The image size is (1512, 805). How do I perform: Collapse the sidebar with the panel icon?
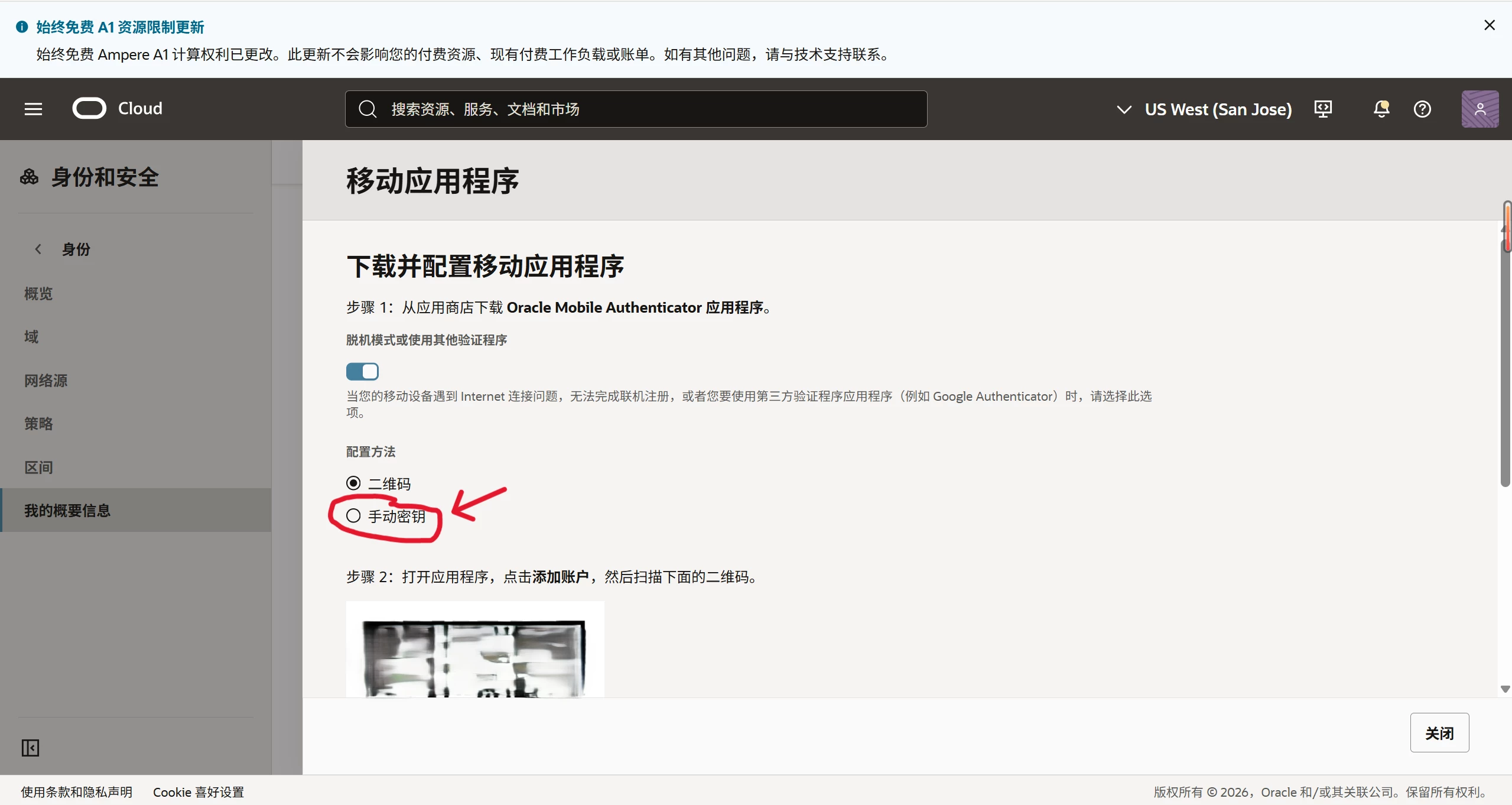coord(30,748)
